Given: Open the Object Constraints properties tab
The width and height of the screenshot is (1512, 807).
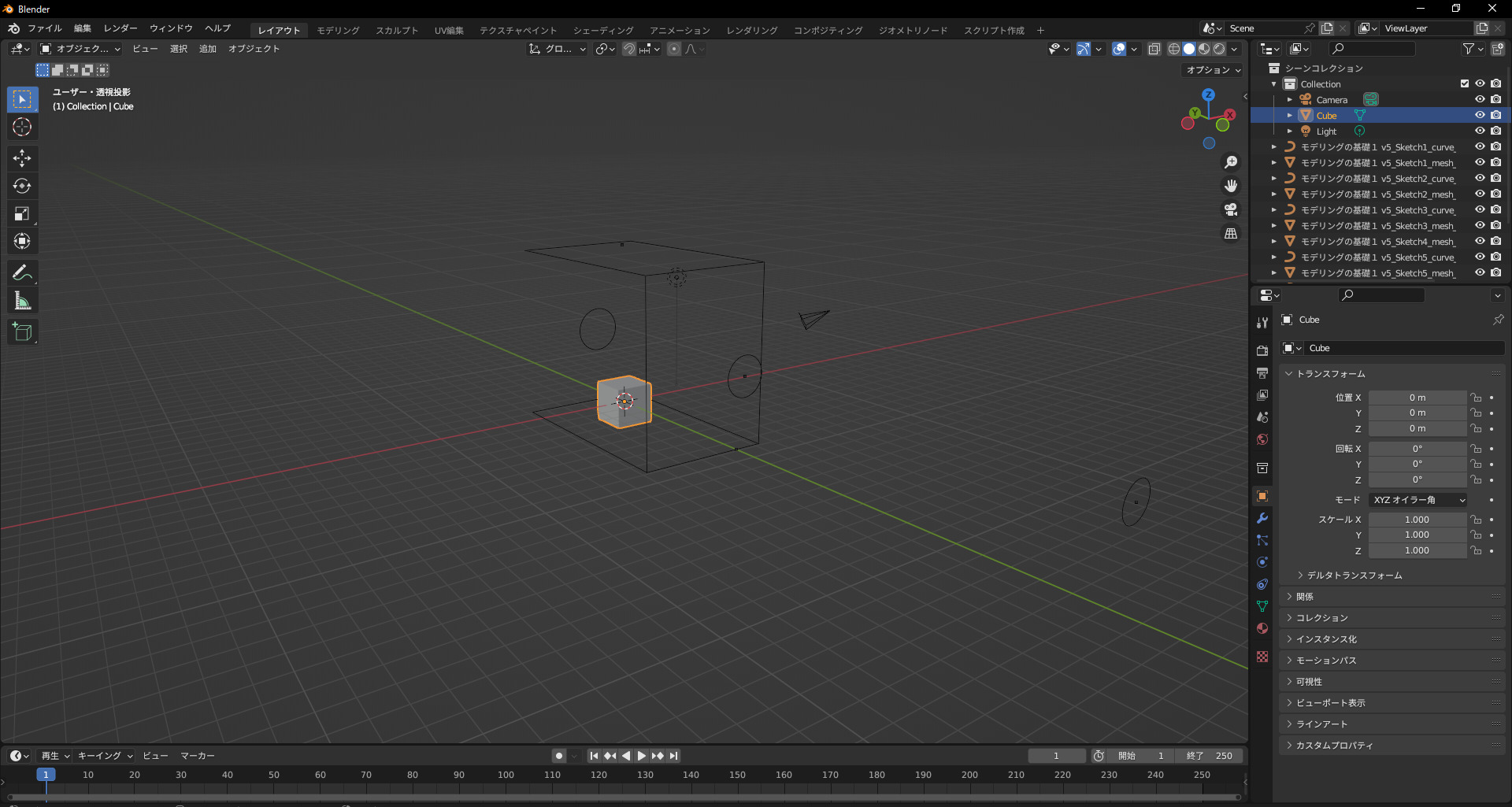Looking at the screenshot, I should (1262, 584).
